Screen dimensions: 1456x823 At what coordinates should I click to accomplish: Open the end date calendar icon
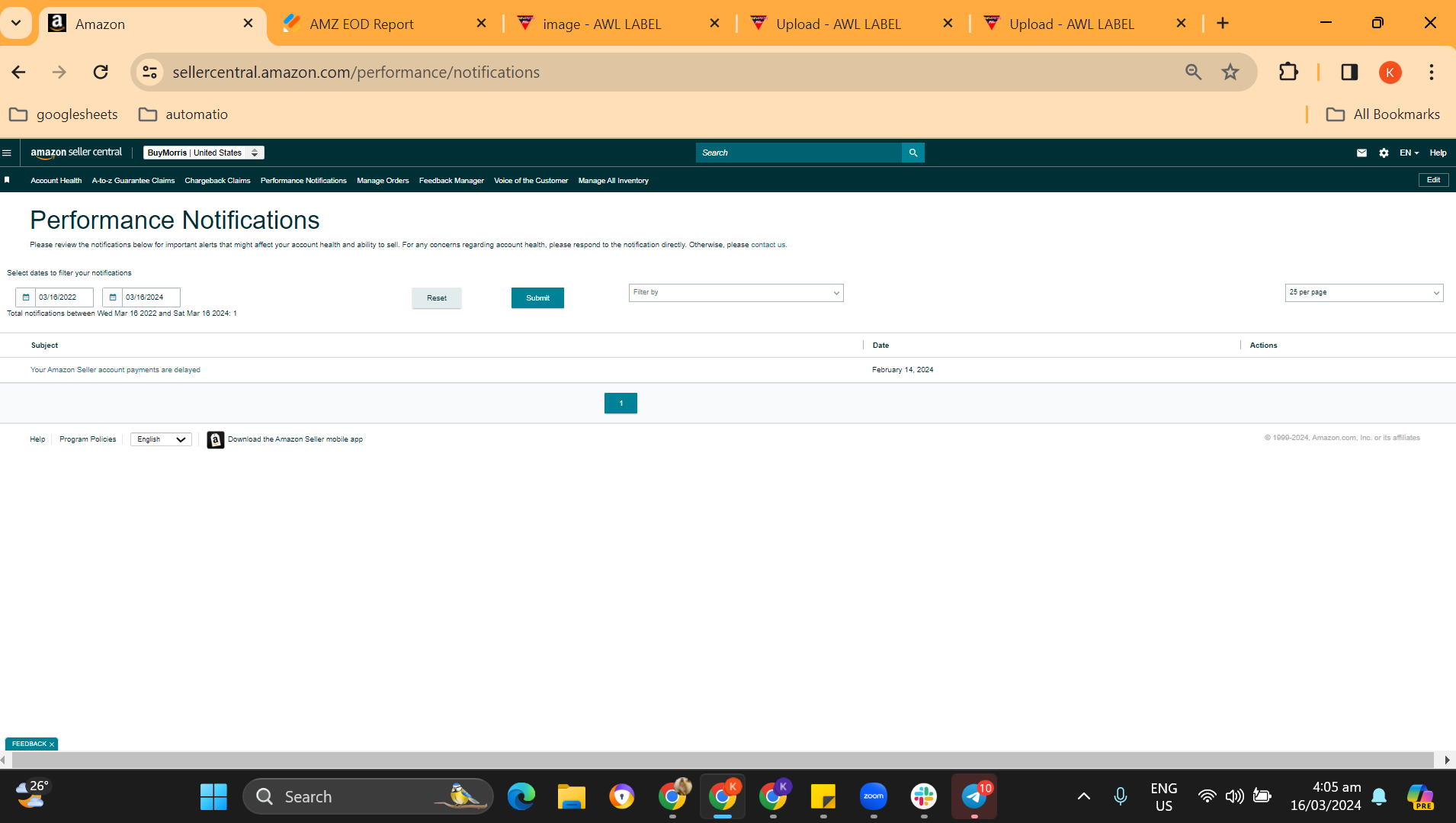click(113, 297)
